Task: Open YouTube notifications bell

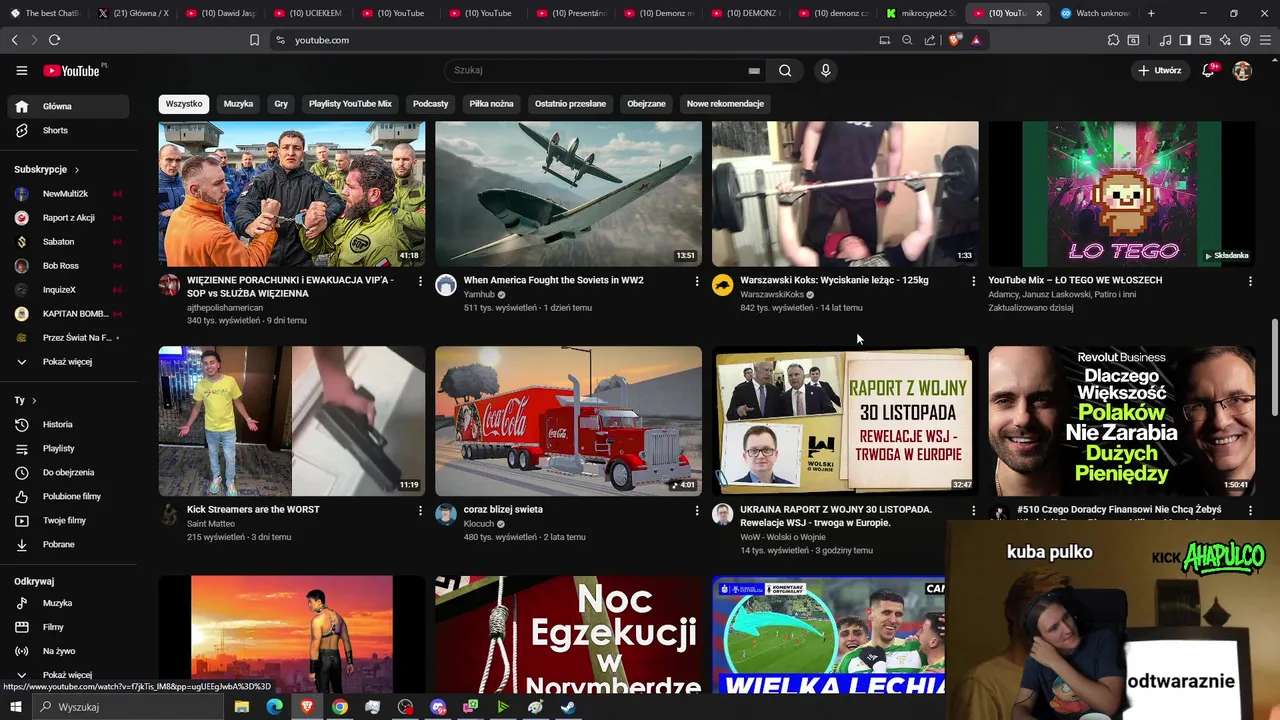Action: tap(1208, 71)
